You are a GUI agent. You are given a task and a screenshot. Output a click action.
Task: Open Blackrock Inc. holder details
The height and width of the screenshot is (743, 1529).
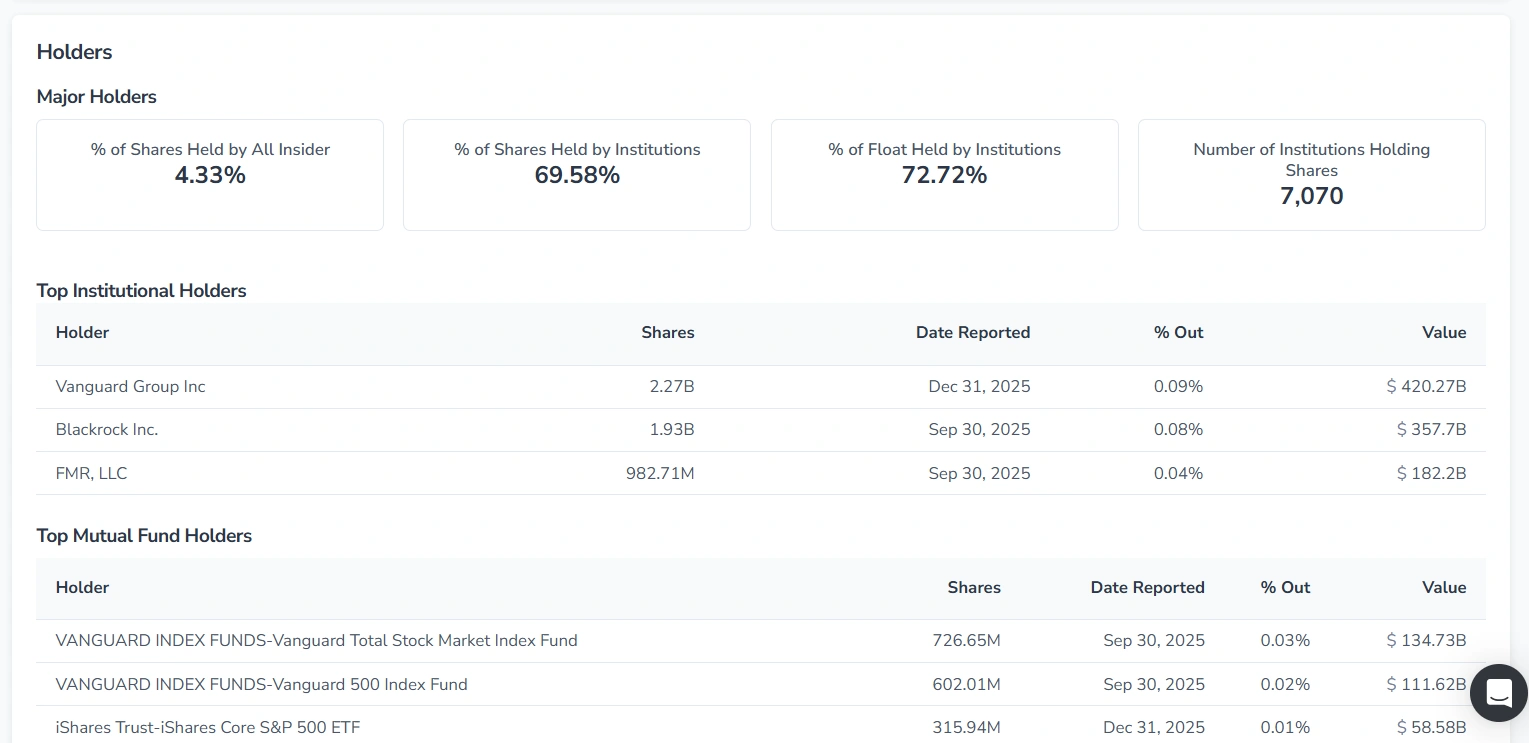click(106, 429)
